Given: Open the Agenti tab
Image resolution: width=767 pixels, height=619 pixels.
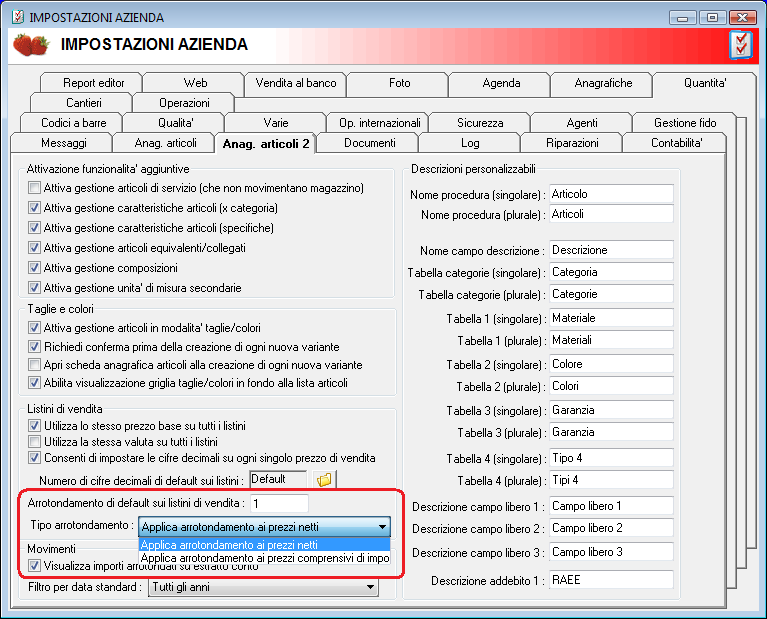Looking at the screenshot, I should click(x=582, y=123).
